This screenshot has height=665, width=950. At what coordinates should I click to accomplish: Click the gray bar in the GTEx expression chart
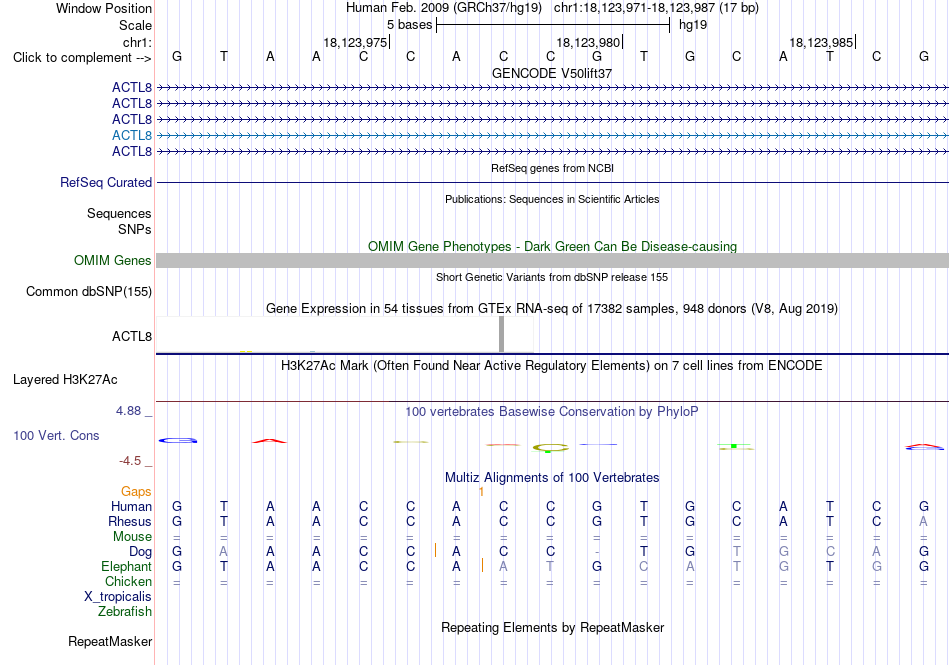501,334
